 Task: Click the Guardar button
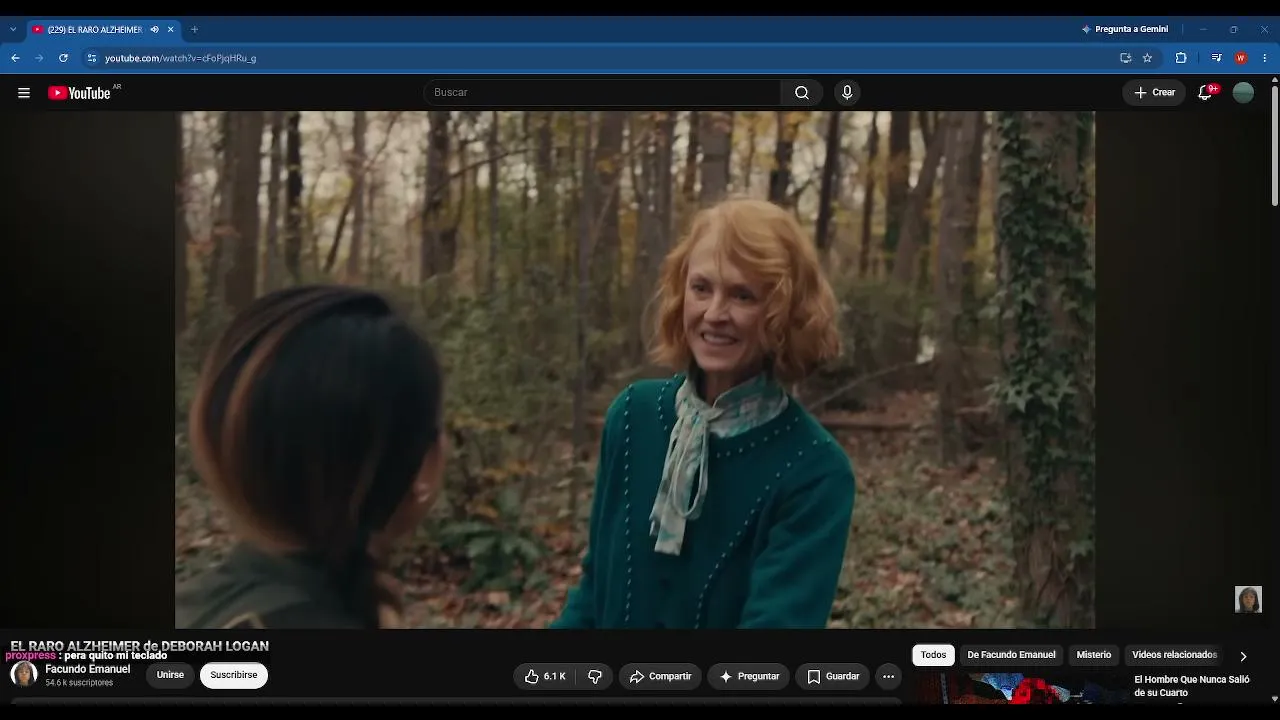coord(833,677)
